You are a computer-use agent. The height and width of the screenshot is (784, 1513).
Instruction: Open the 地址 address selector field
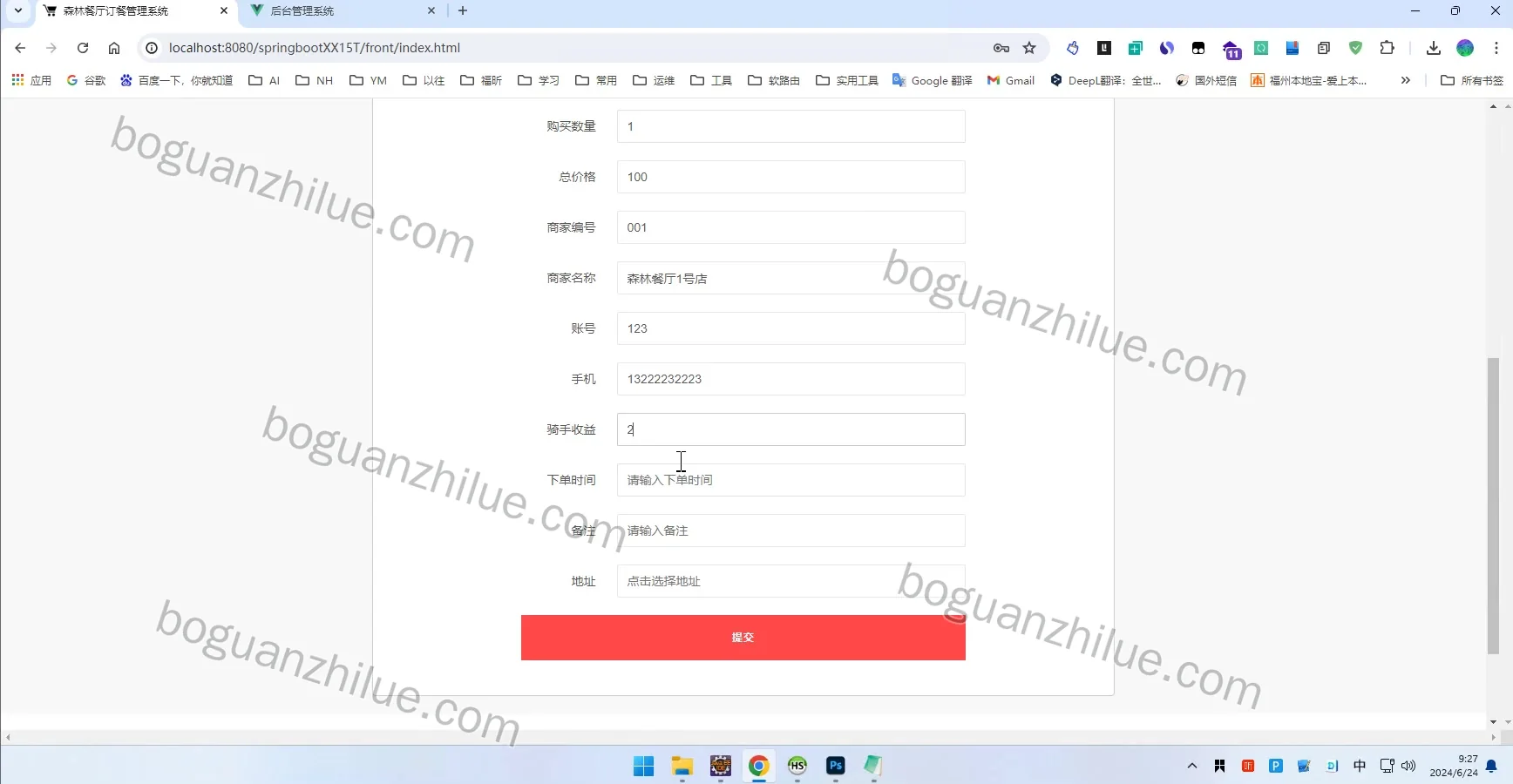[x=790, y=581]
